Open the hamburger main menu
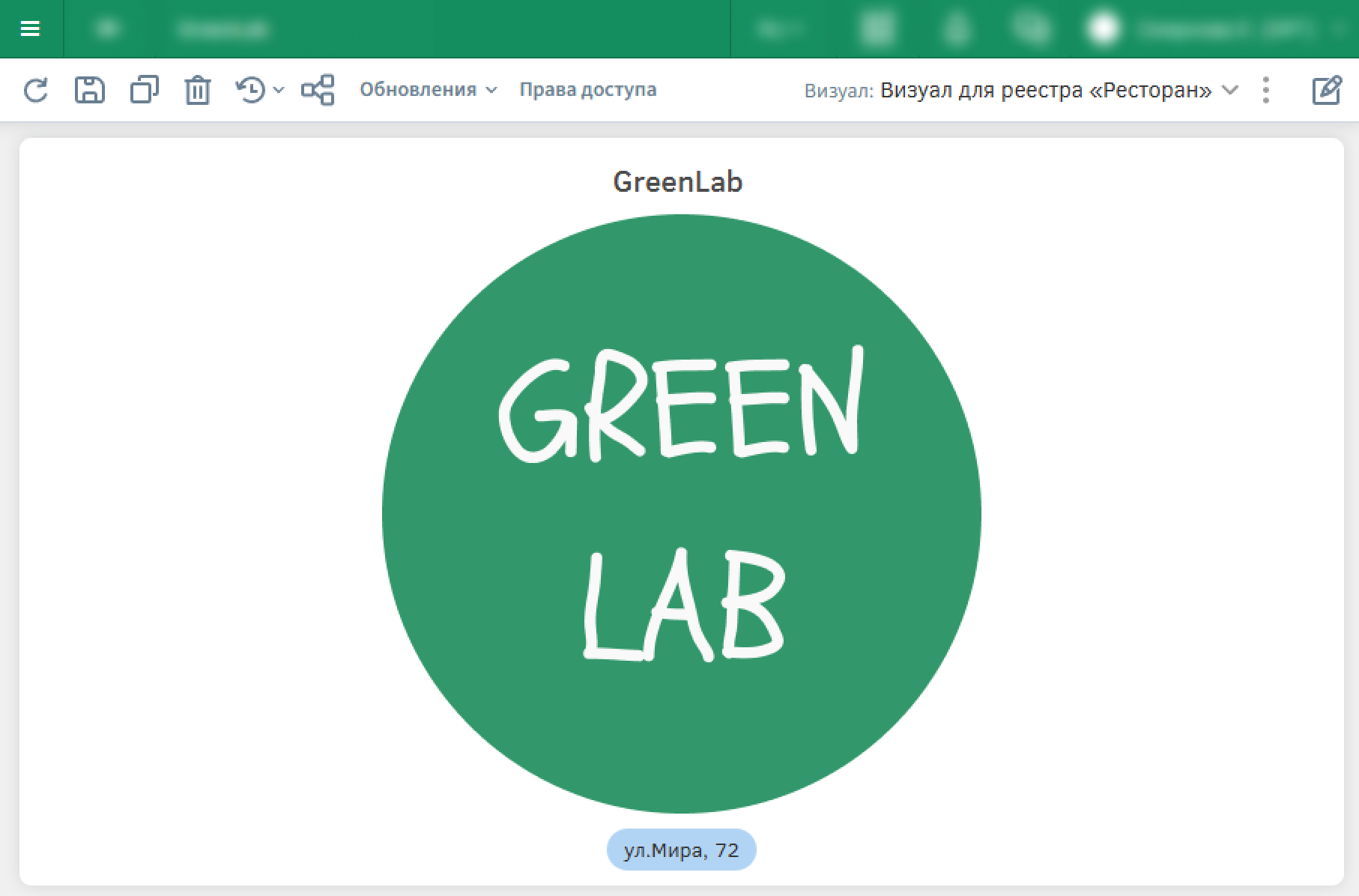Image resolution: width=1359 pixels, height=896 pixels. [x=30, y=28]
